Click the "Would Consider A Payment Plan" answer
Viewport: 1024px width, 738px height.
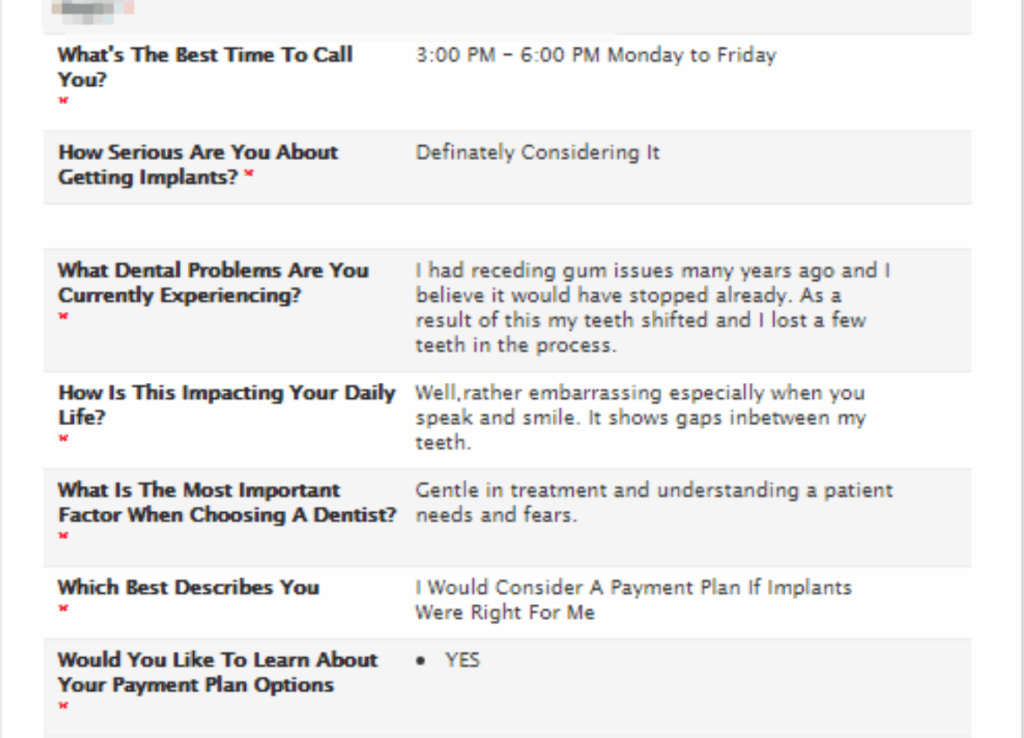(633, 600)
